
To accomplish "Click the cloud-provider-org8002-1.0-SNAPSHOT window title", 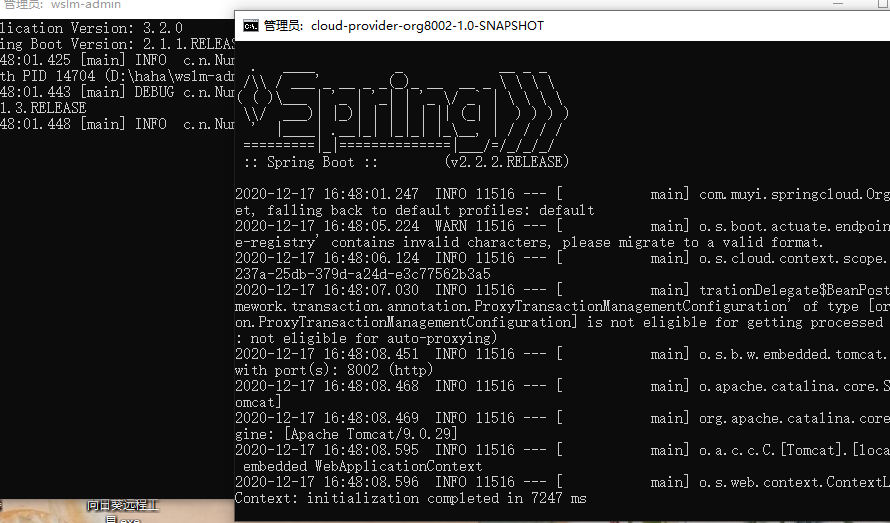I will pyautogui.click(x=404, y=26).
